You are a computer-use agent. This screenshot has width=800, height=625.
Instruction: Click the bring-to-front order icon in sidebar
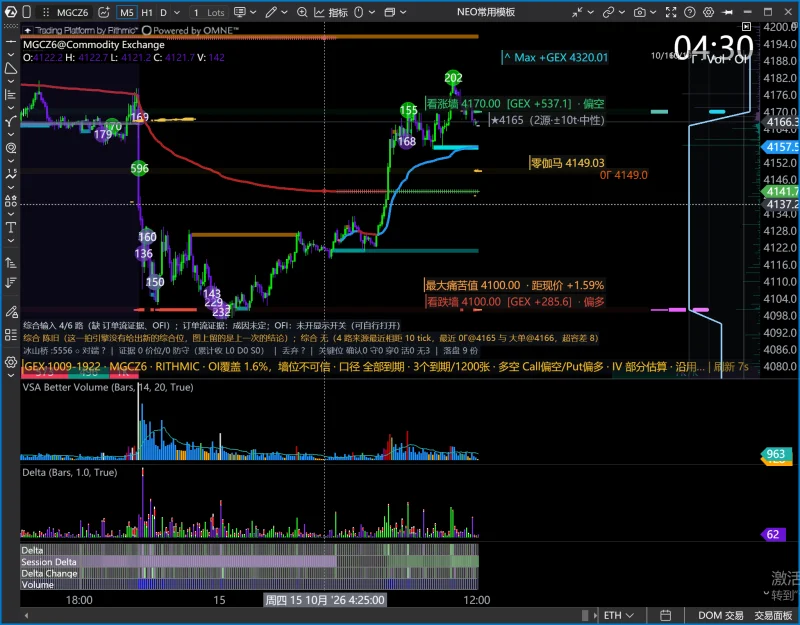coord(11,263)
